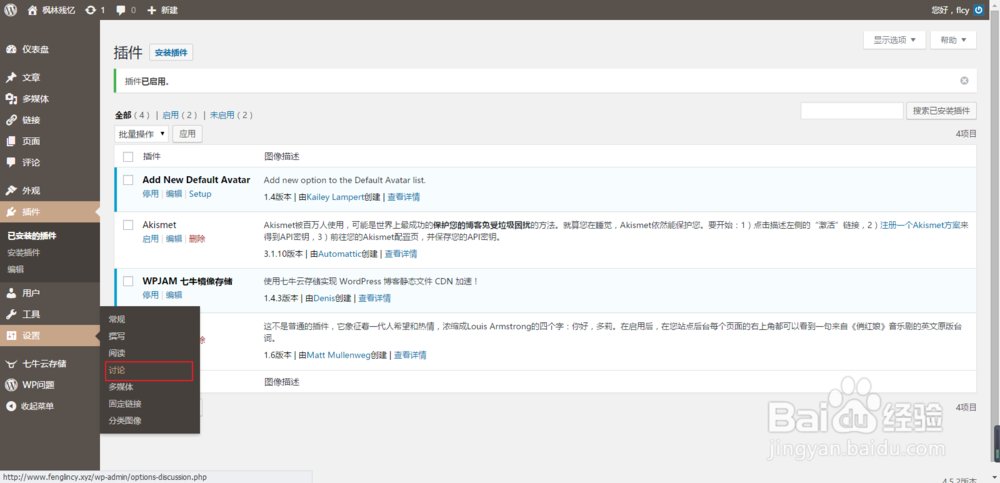Screen dimensions: 1000x483
Task: Open 您好, flcy account greeting
Action: pyautogui.click(x=951, y=10)
